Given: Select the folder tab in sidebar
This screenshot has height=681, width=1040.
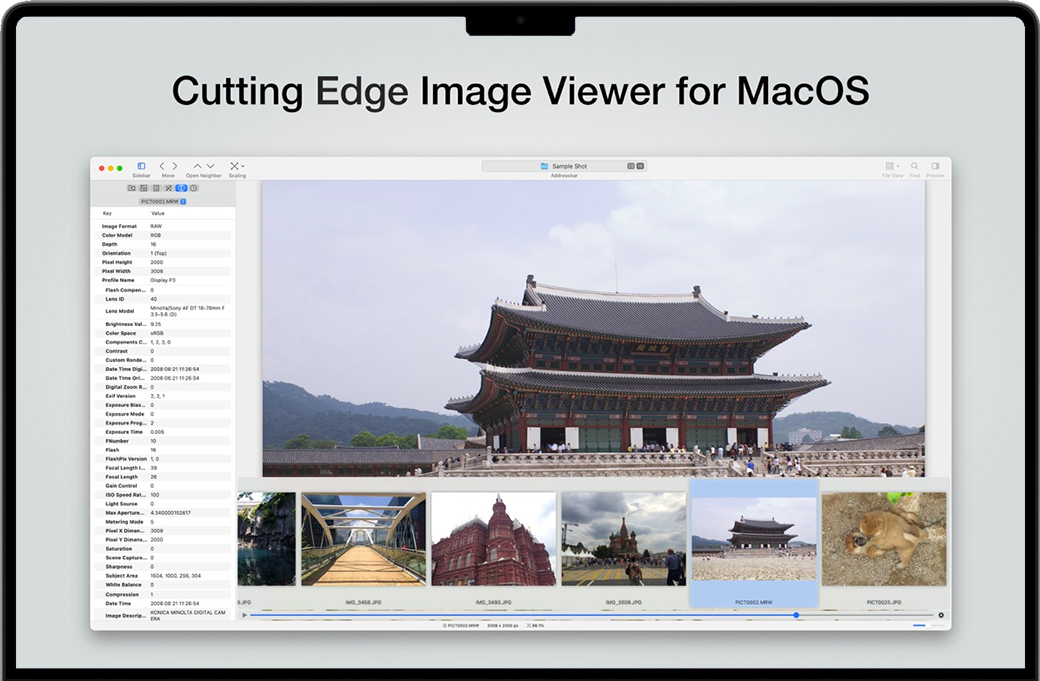Looking at the screenshot, I should 132,188.
